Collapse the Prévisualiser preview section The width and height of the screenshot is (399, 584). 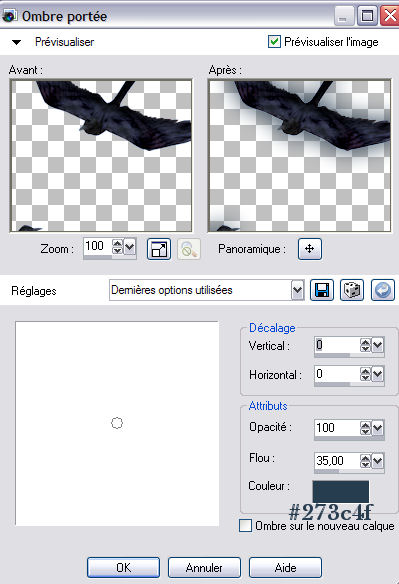[16, 42]
